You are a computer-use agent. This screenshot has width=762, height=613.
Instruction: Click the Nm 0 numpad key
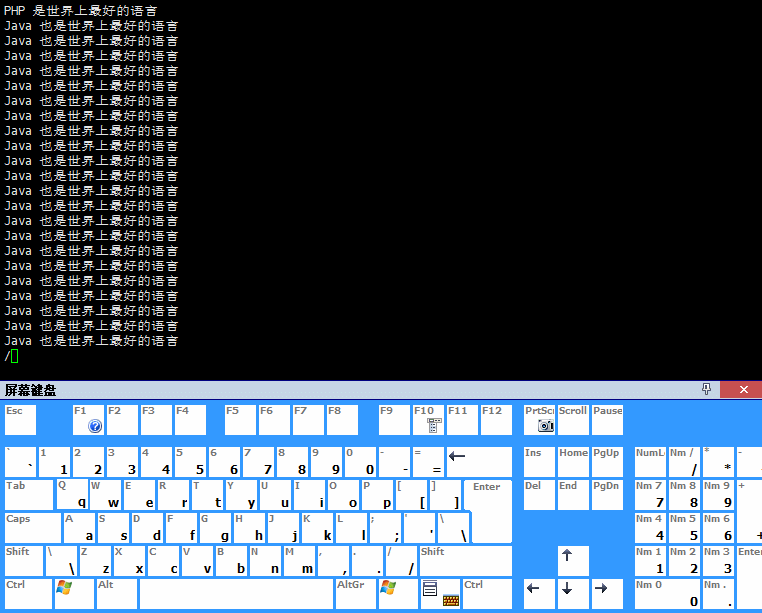667,594
